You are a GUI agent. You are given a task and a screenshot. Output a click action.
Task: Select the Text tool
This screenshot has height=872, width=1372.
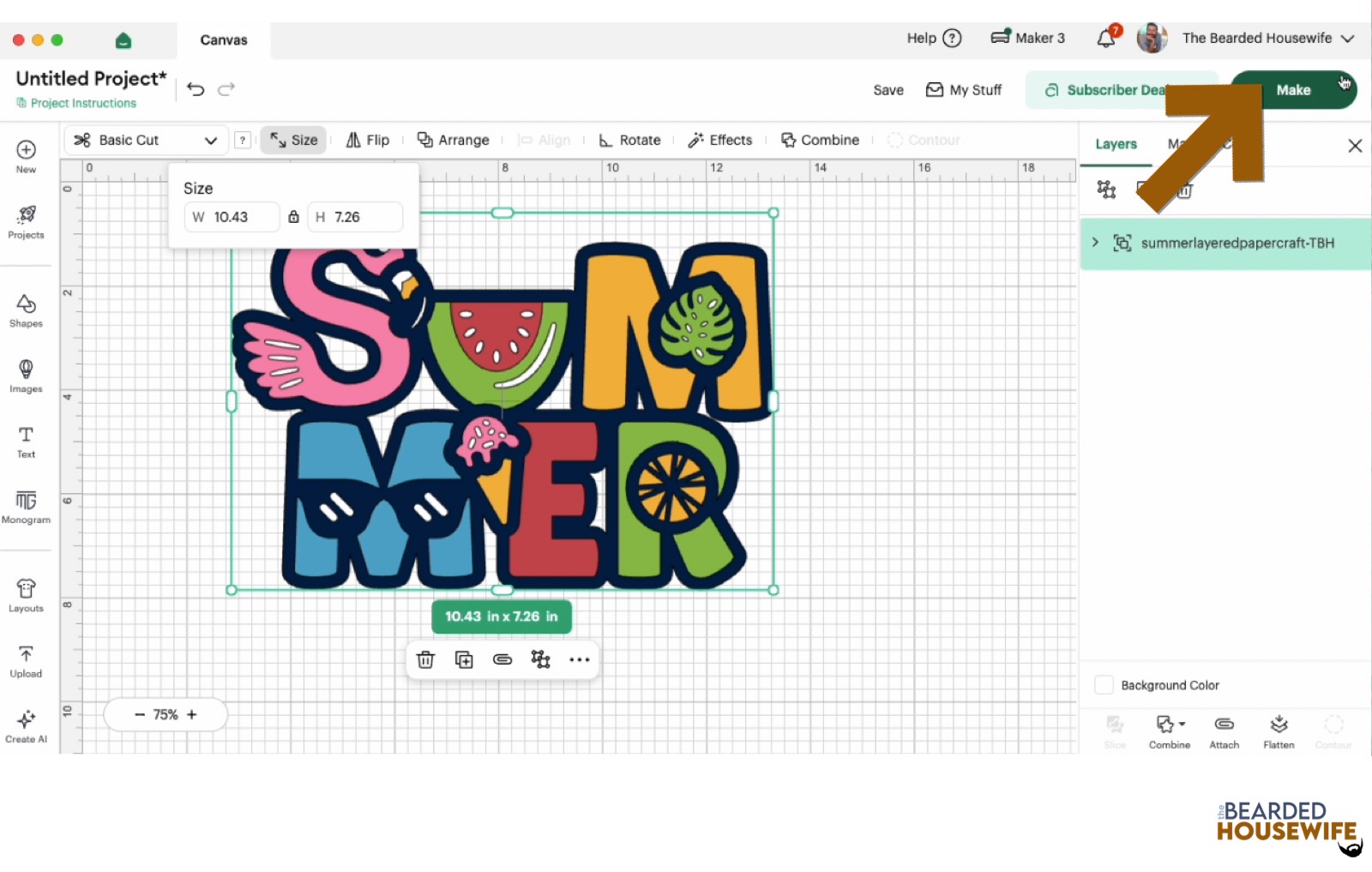26,441
